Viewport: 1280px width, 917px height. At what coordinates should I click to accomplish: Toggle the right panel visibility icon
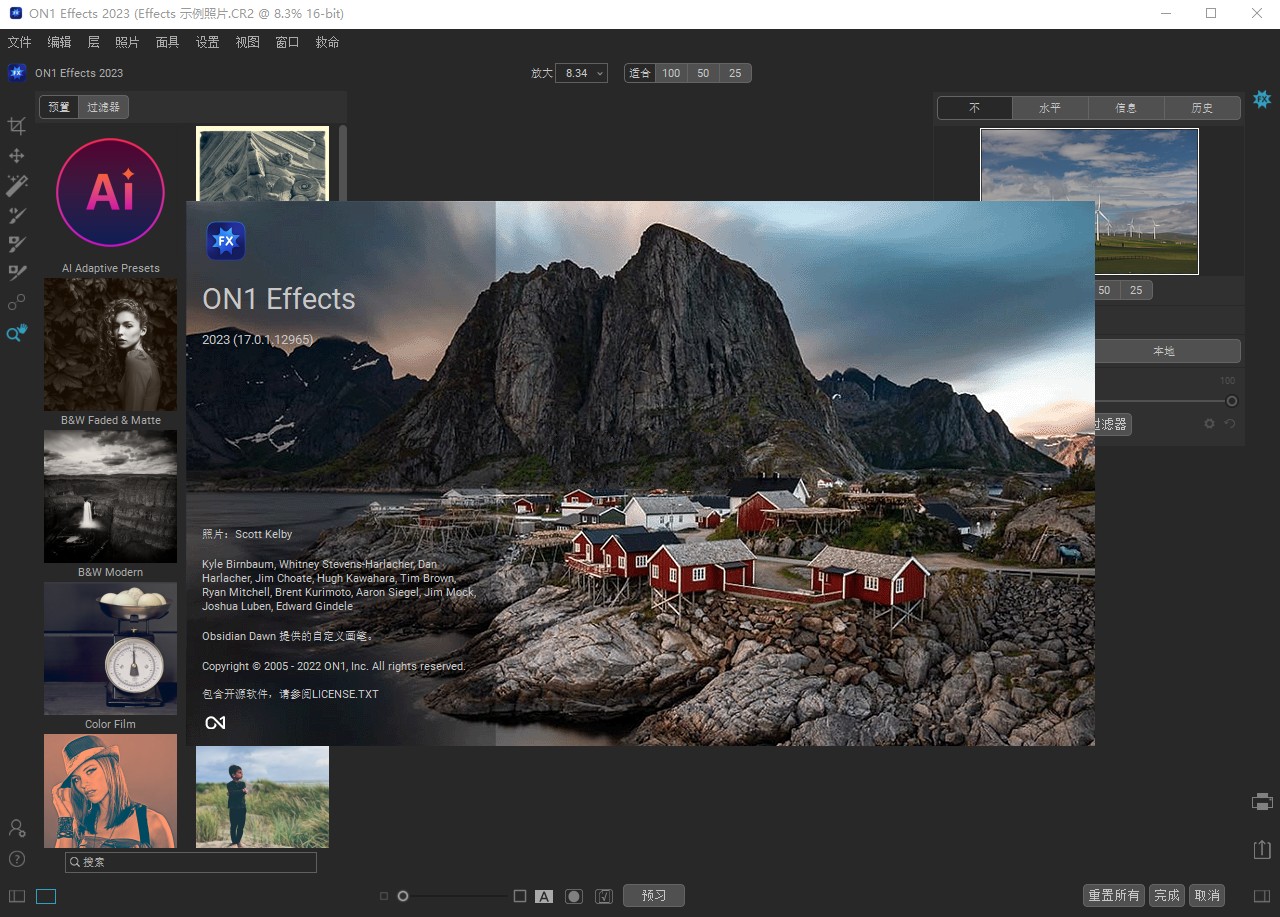[x=1262, y=896]
